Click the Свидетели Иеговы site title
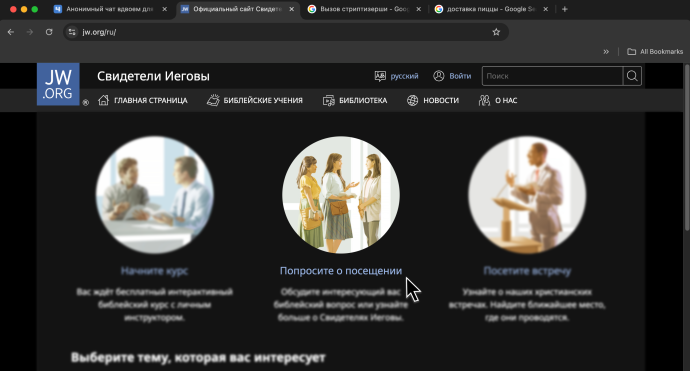The width and height of the screenshot is (690, 371). (153, 76)
